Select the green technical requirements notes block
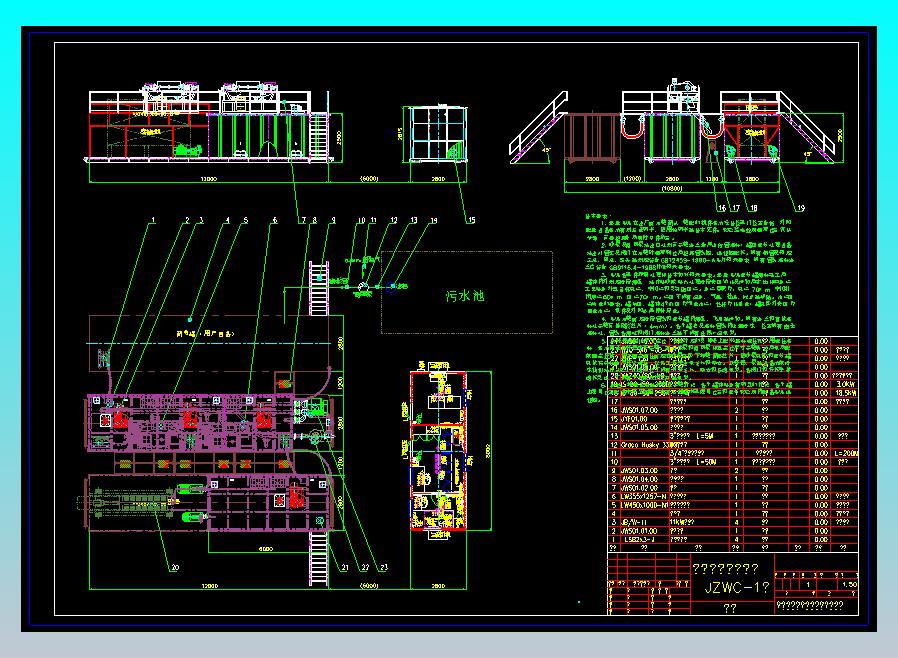Viewport: 898px width, 658px height. point(689,309)
